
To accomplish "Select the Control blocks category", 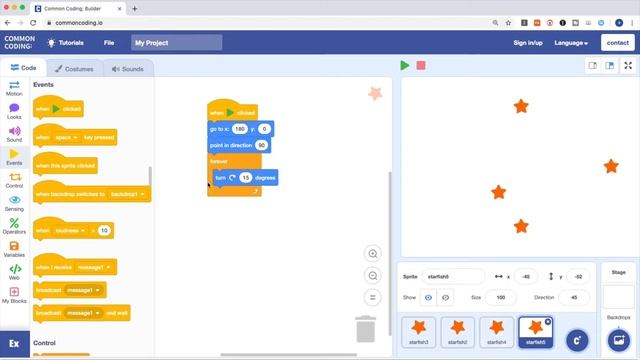I will click(14, 180).
